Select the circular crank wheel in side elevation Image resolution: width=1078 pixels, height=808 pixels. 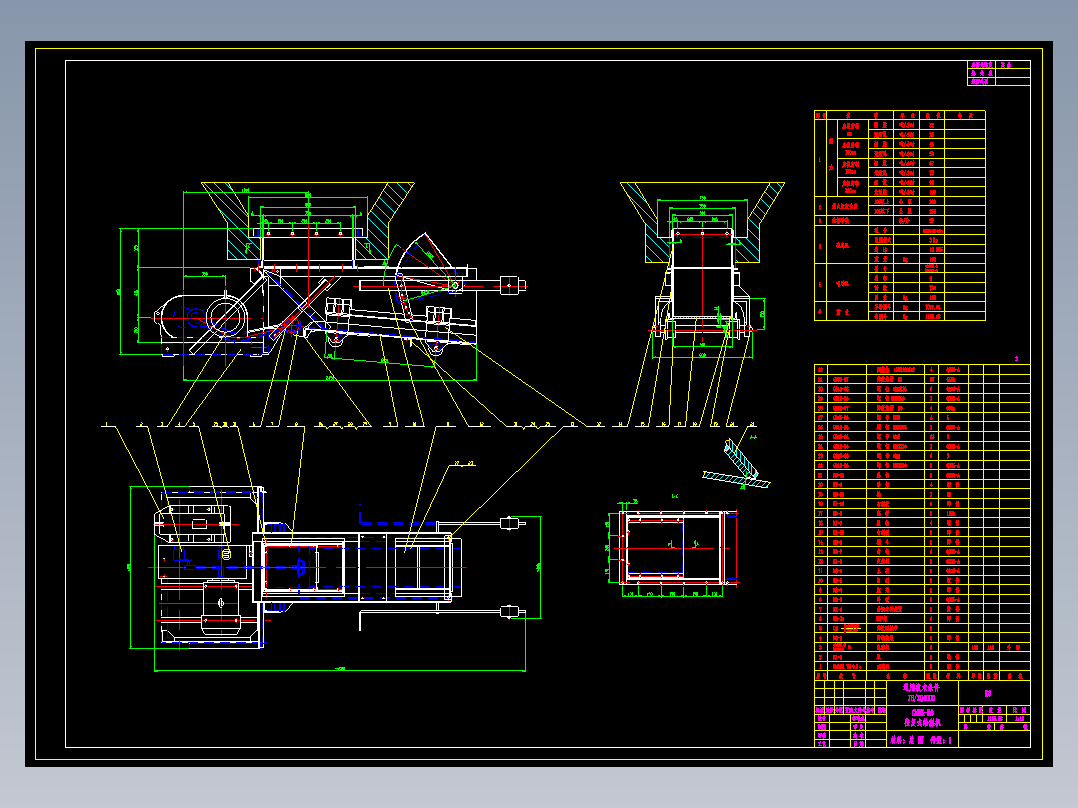[226, 317]
